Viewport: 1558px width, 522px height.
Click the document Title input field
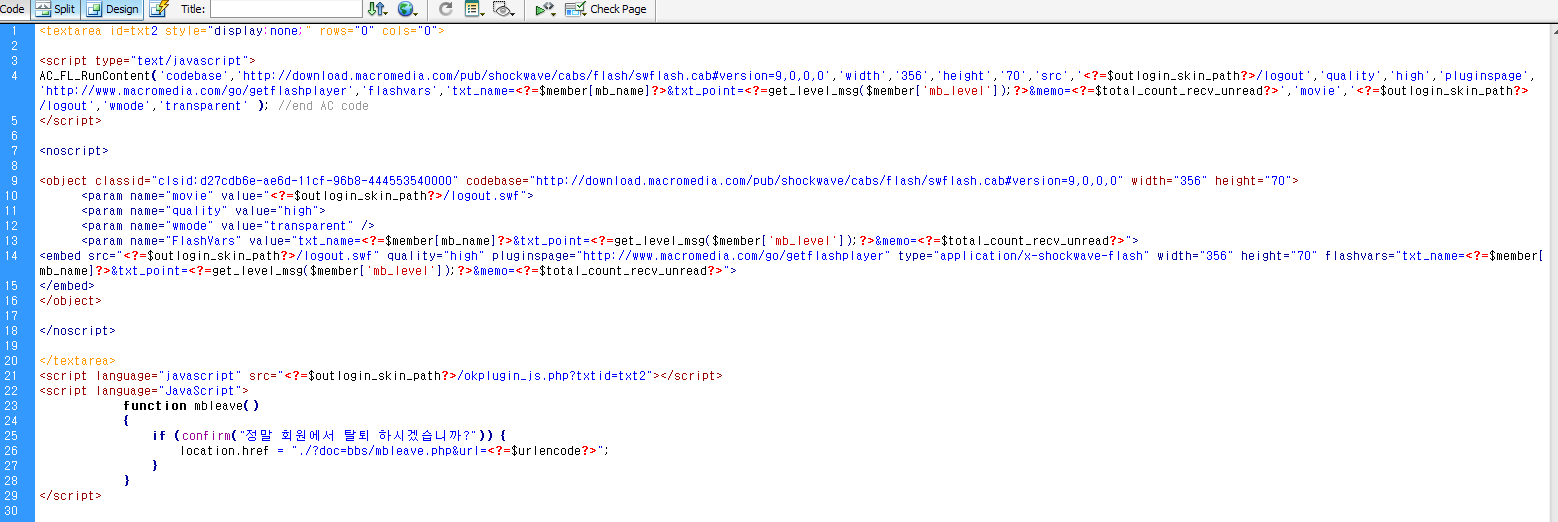[x=285, y=9]
